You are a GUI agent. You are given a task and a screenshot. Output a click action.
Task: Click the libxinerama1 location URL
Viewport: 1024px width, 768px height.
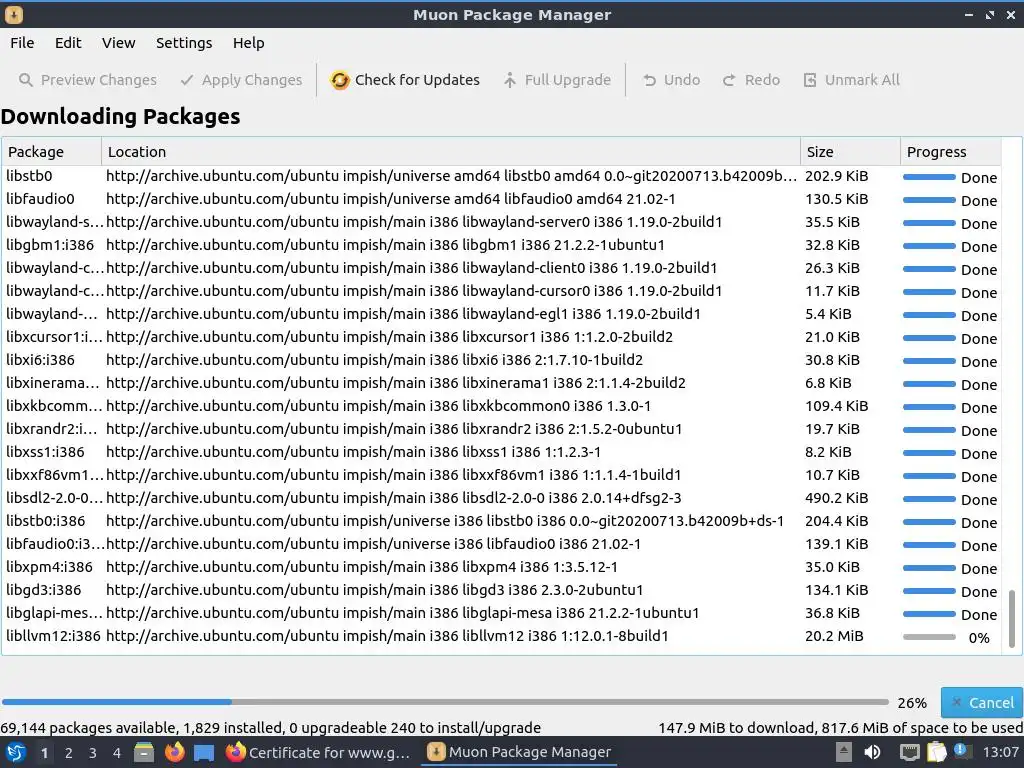click(x=396, y=383)
